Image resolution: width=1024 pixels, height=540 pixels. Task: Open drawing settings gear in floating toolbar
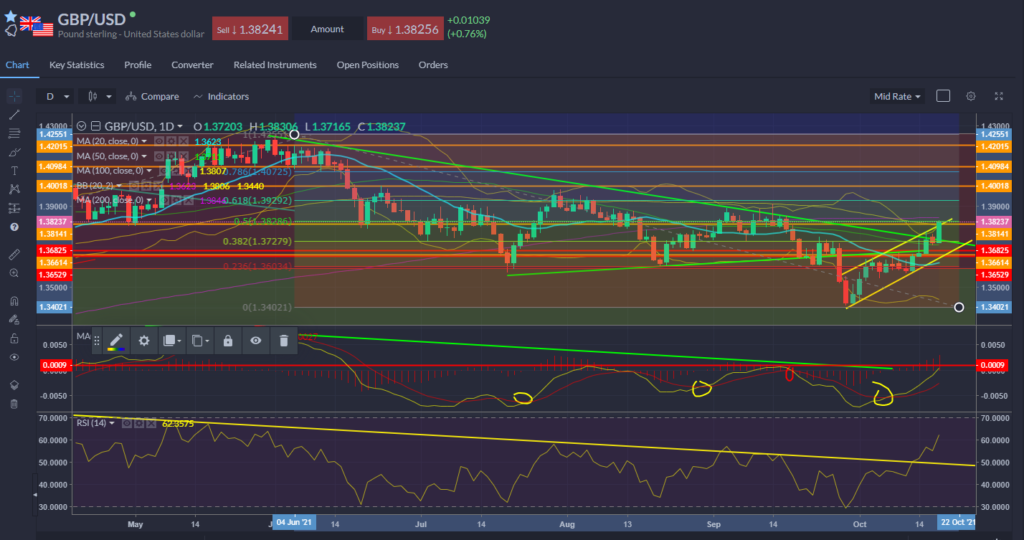pos(144,341)
